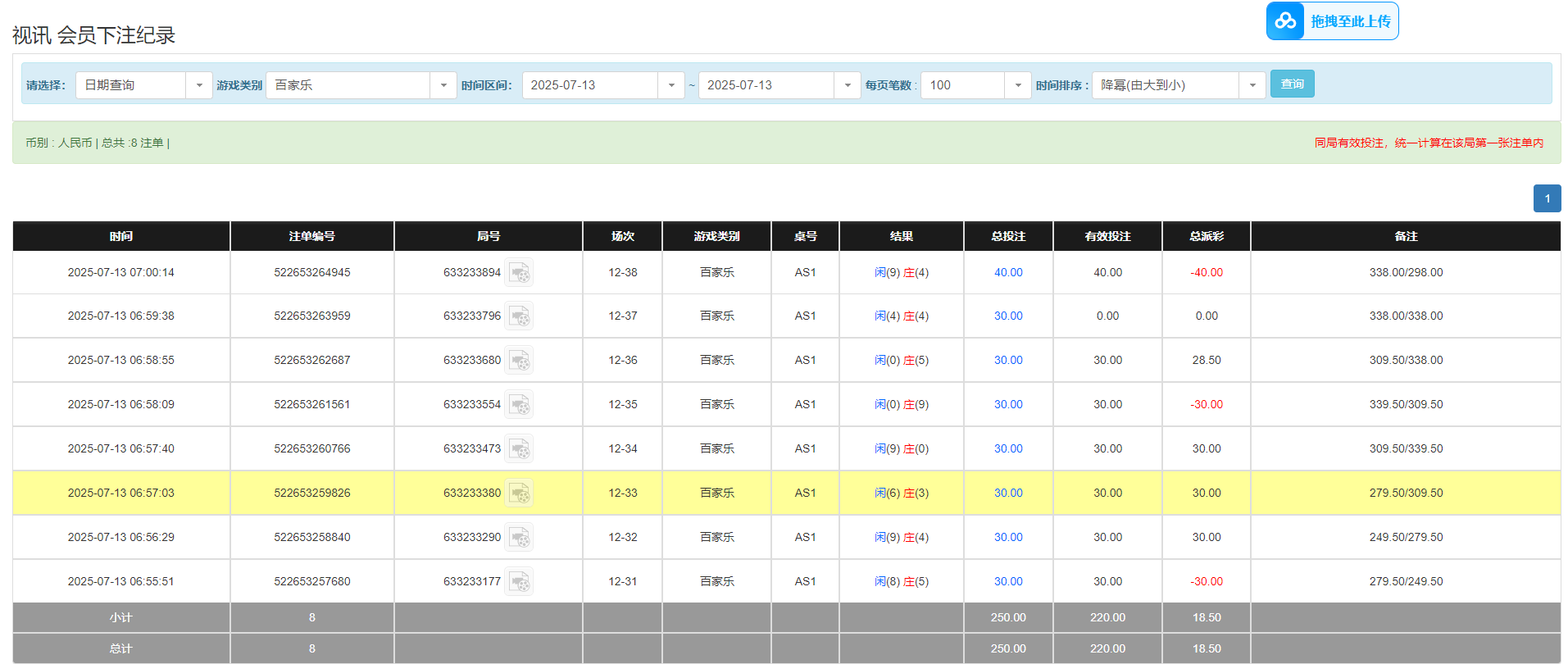Image resolution: width=1568 pixels, height=664 pixels.
Task: Click 30.00 bet link in row 12-37
Action: coord(1007,316)
